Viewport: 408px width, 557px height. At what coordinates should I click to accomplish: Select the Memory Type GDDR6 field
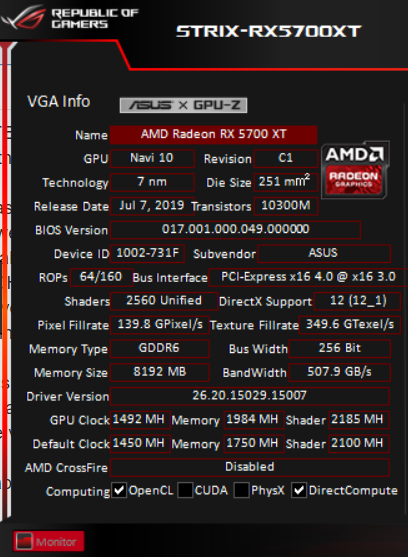click(159, 348)
